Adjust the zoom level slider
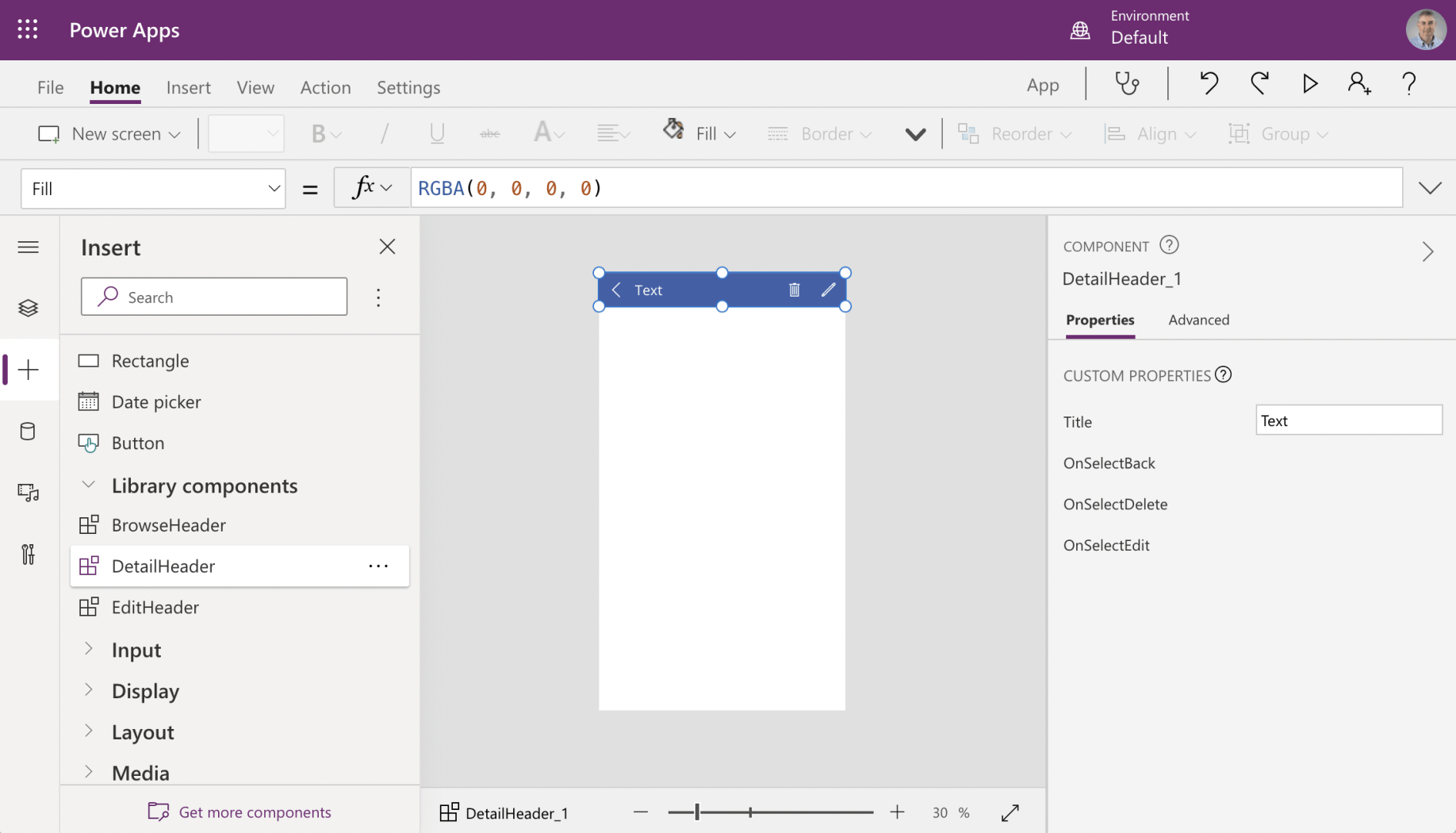Viewport: 1456px width, 833px height. click(x=698, y=812)
